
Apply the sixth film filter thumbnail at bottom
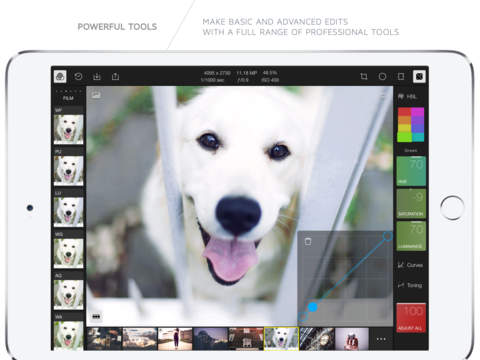pyautogui.click(x=68, y=335)
